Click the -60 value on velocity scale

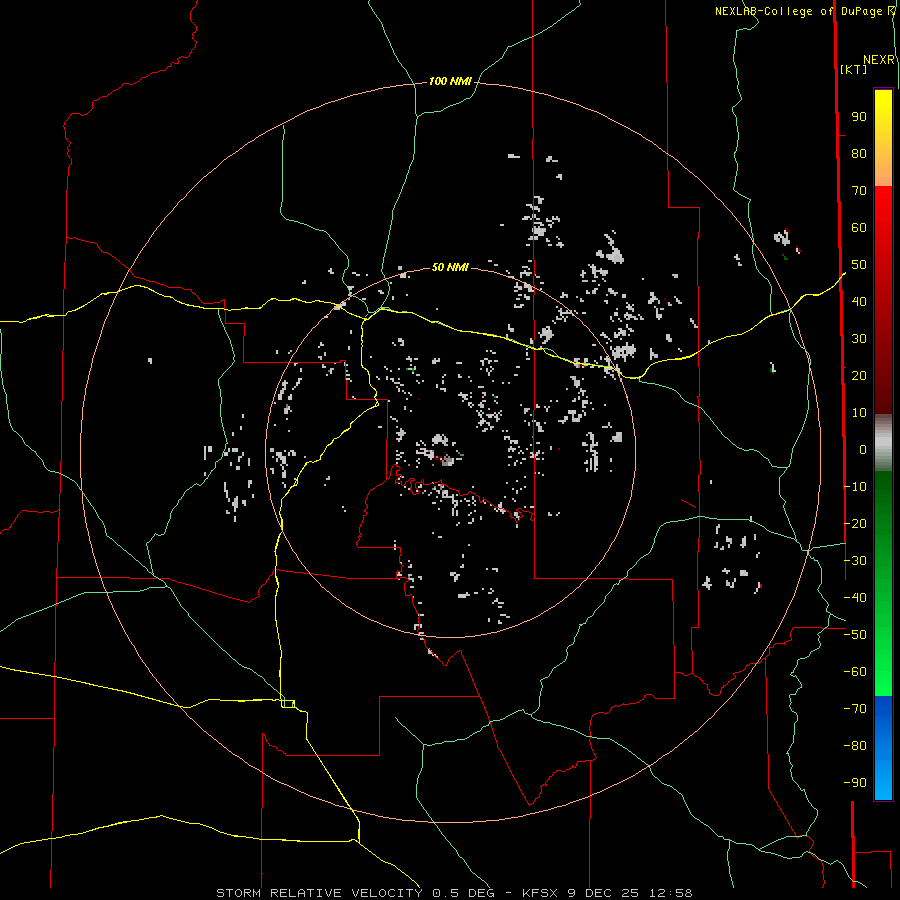[x=855, y=672]
